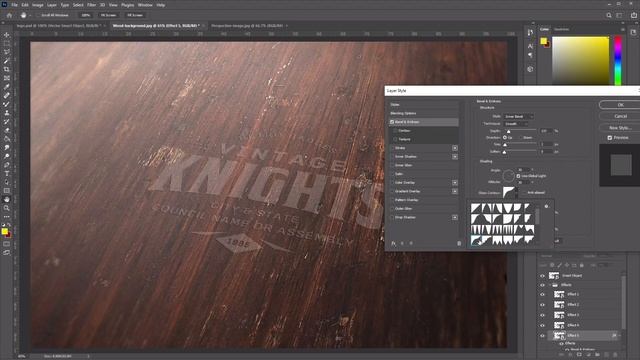Viewport: 640px width, 360px height.
Task: Open the Gloss Contour picker arrow
Action: (516, 192)
